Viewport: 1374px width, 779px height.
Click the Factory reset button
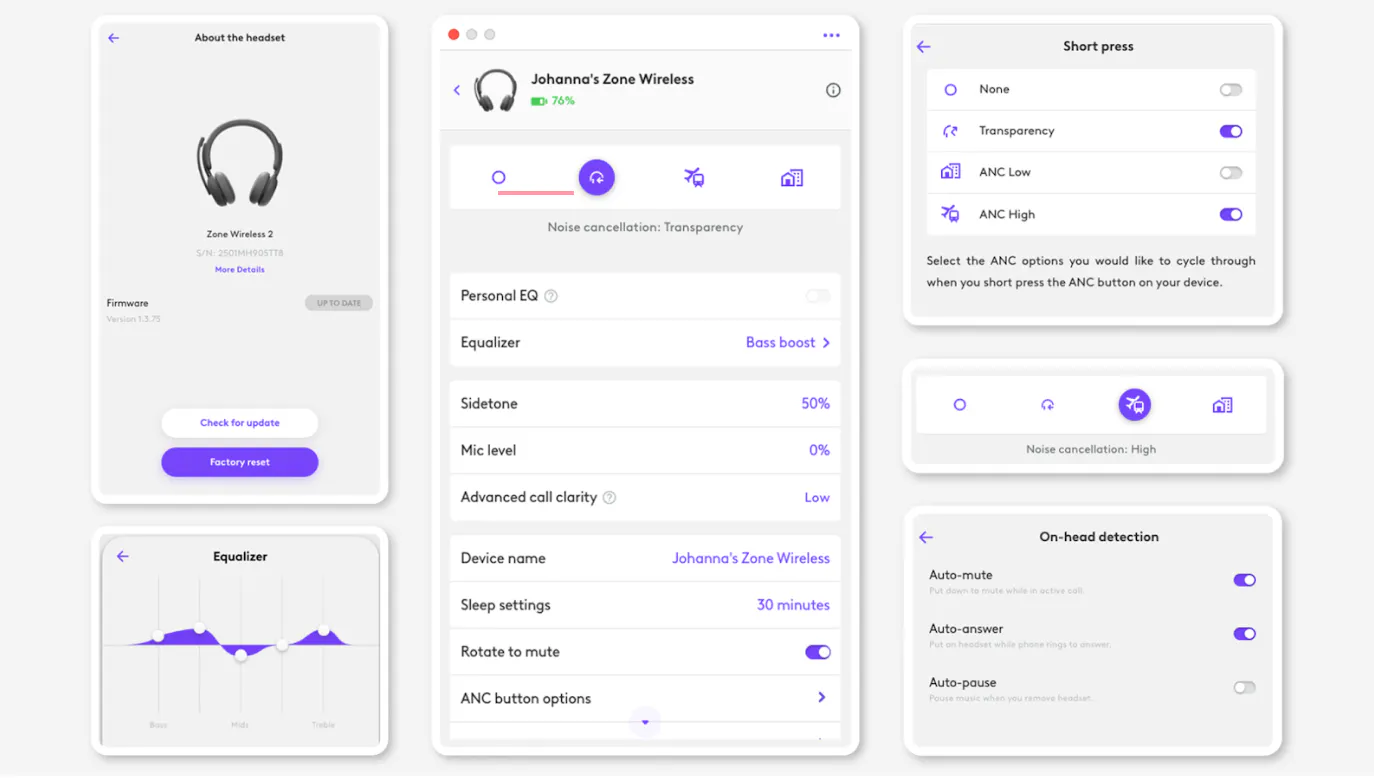pyautogui.click(x=240, y=462)
